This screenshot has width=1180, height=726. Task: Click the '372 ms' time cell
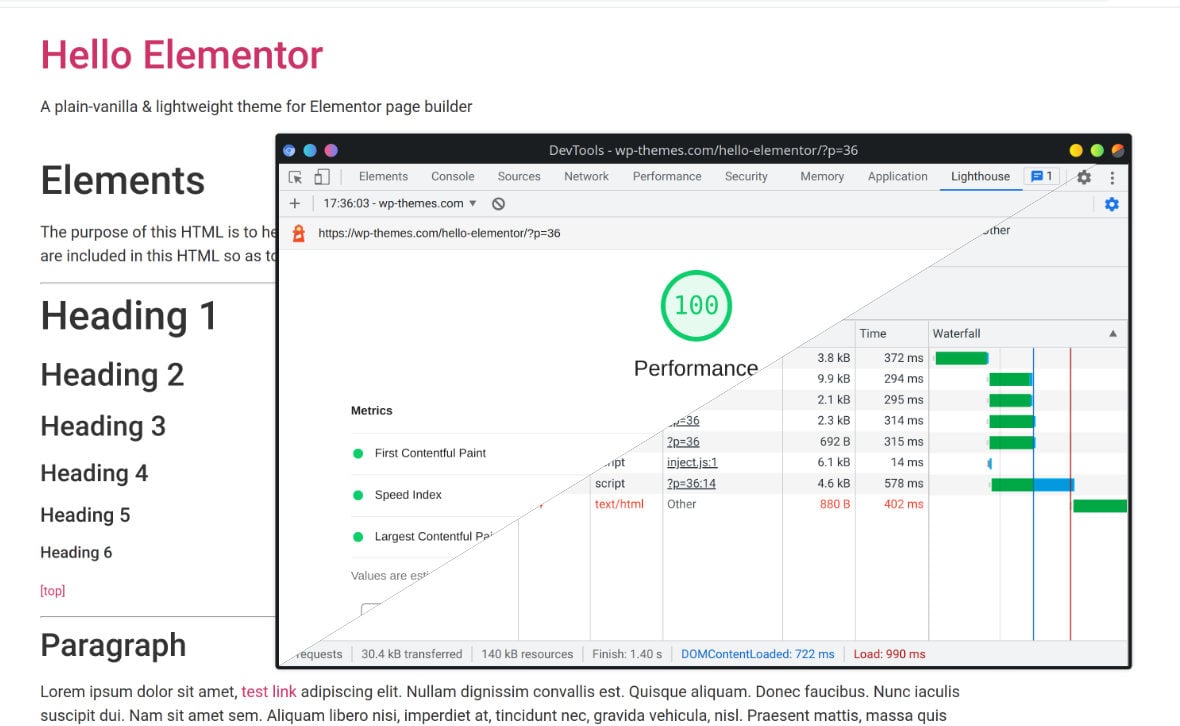point(904,357)
